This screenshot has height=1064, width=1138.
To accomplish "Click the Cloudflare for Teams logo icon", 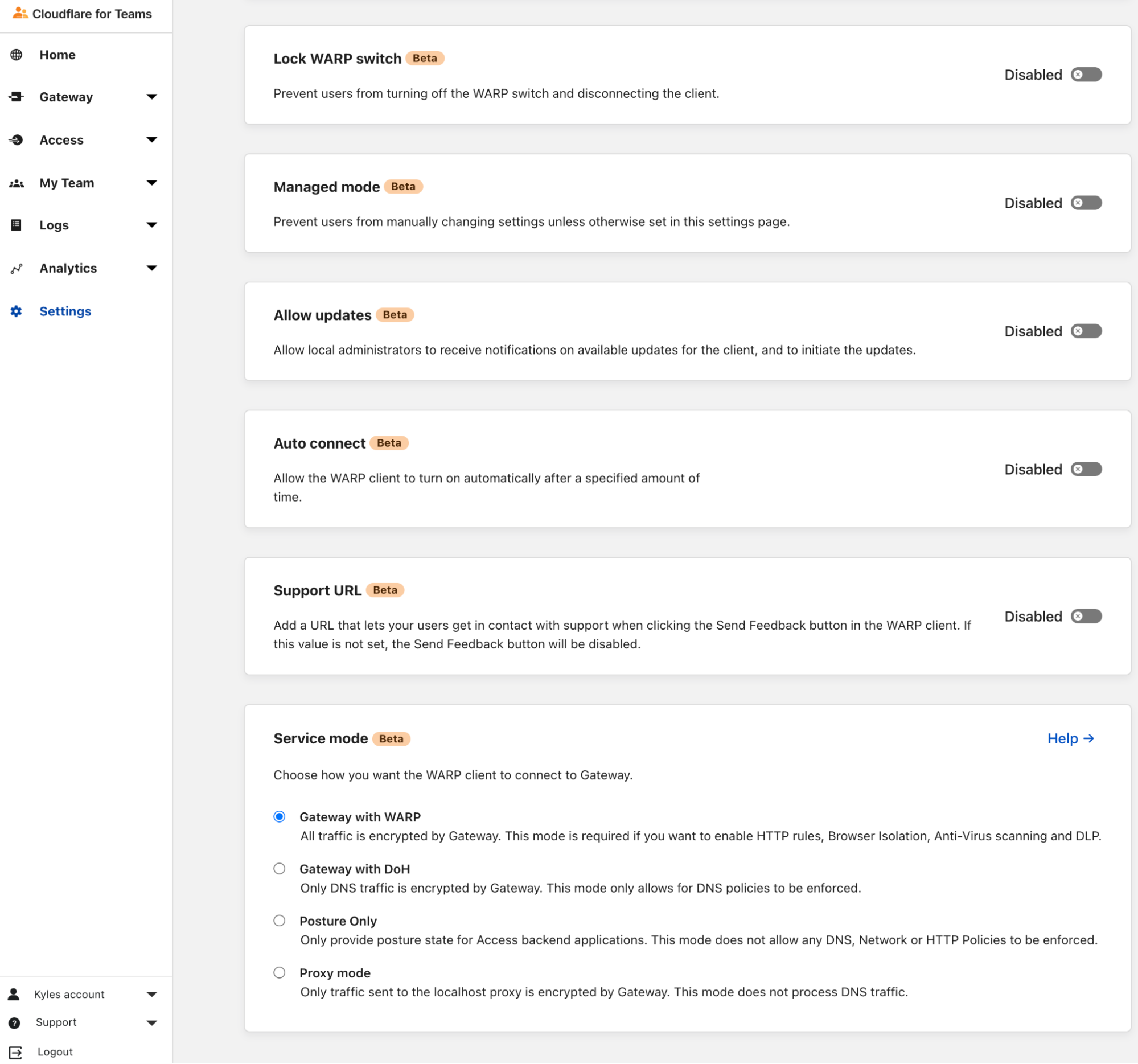I will tap(20, 13).
